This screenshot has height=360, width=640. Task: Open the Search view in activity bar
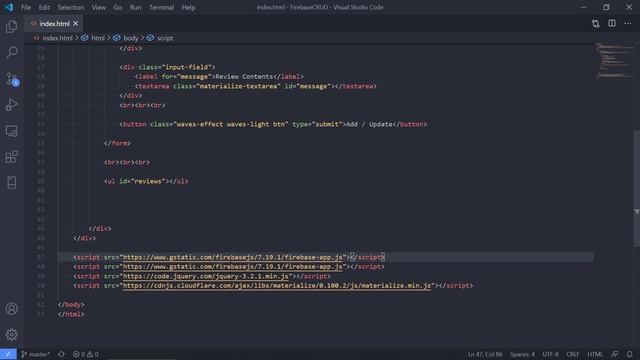11,52
